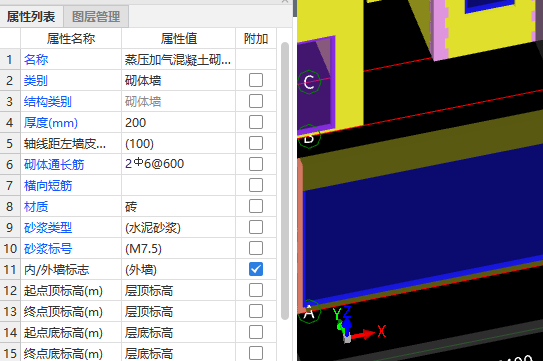Uncheck the 附加 box for 内/外墙标志
The width and height of the screenshot is (543, 361).
pyautogui.click(x=256, y=269)
